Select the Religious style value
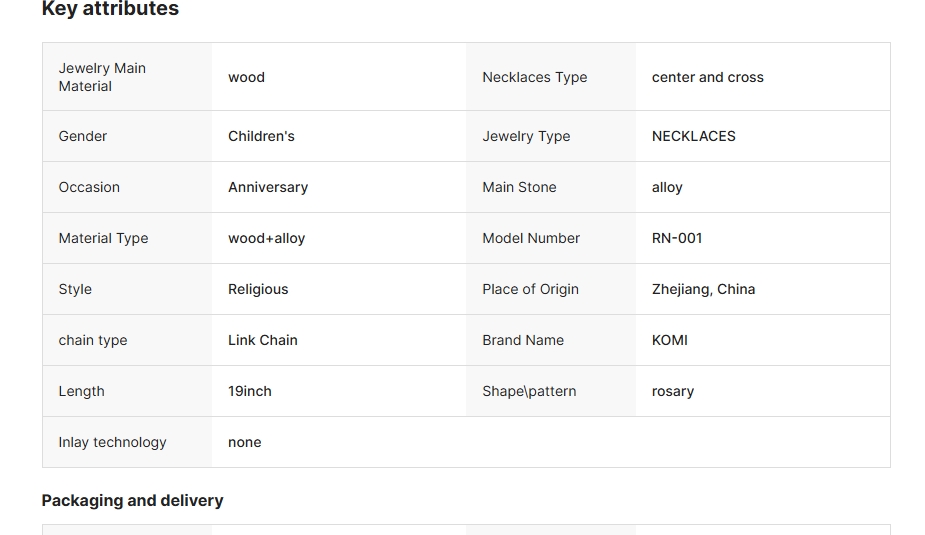 [x=258, y=289]
